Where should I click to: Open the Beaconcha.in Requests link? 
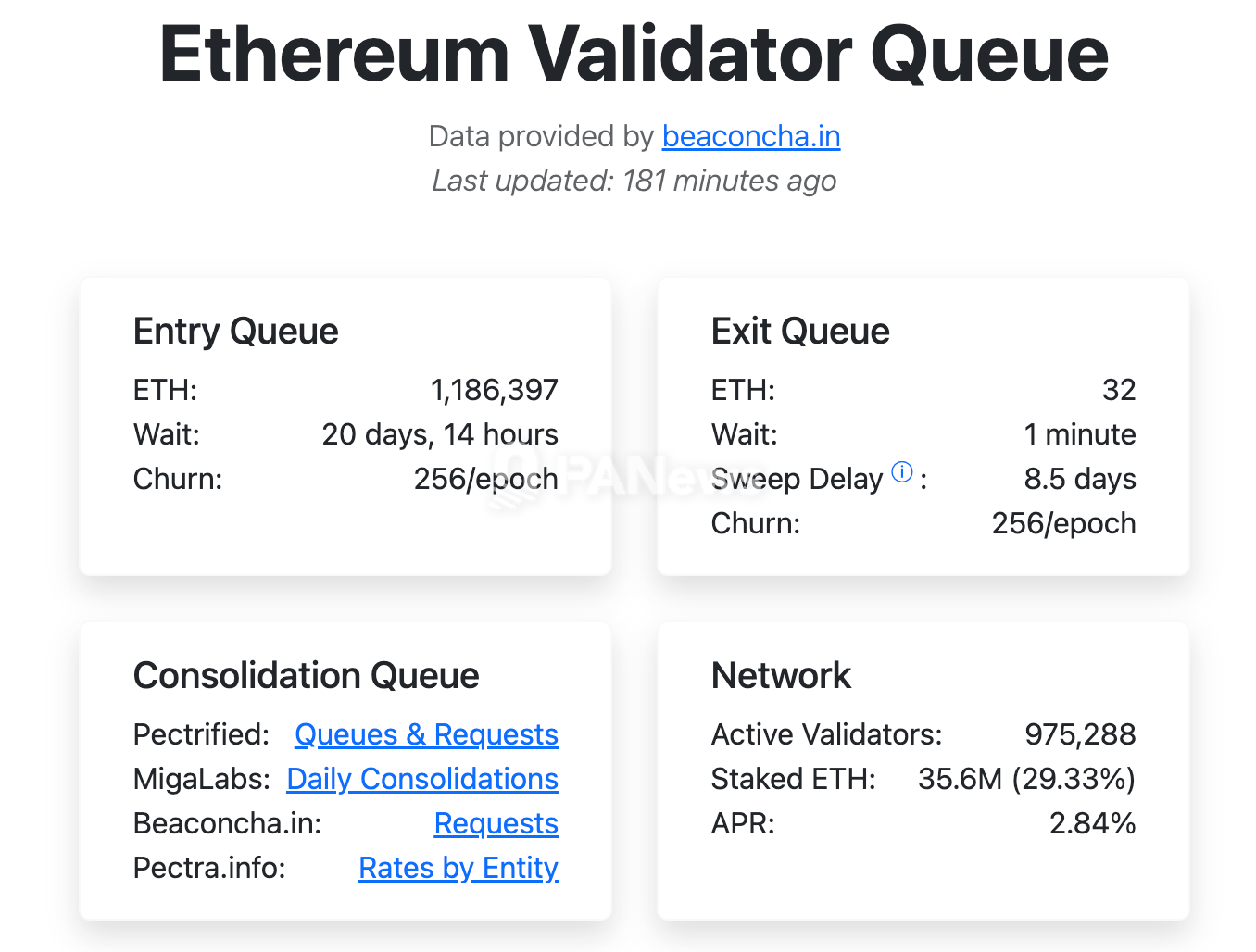[x=496, y=823]
